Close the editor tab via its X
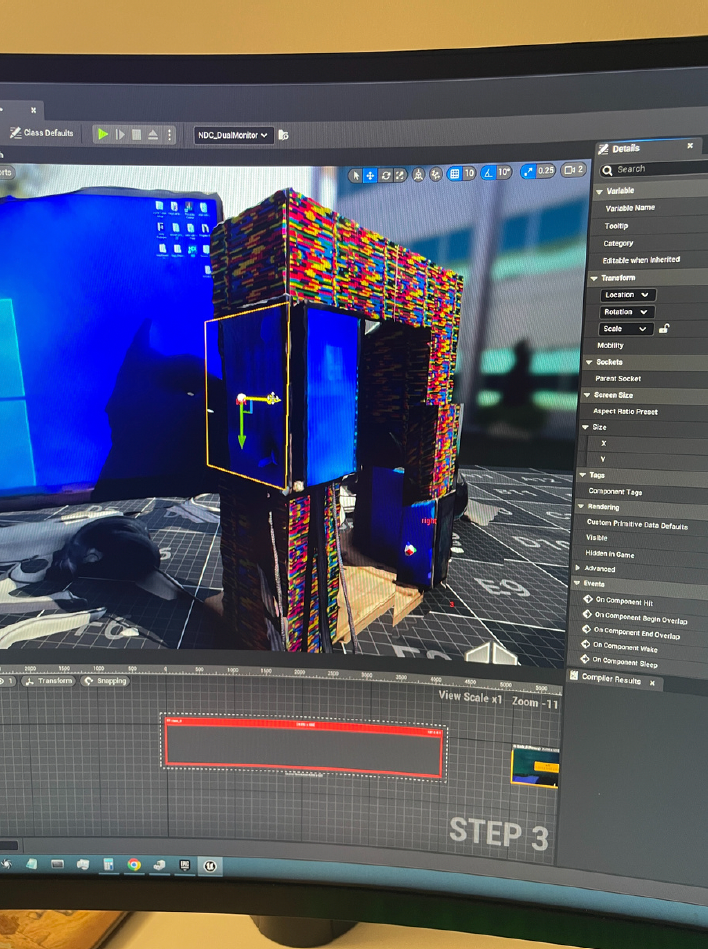This screenshot has height=949, width=708. pos(33,110)
